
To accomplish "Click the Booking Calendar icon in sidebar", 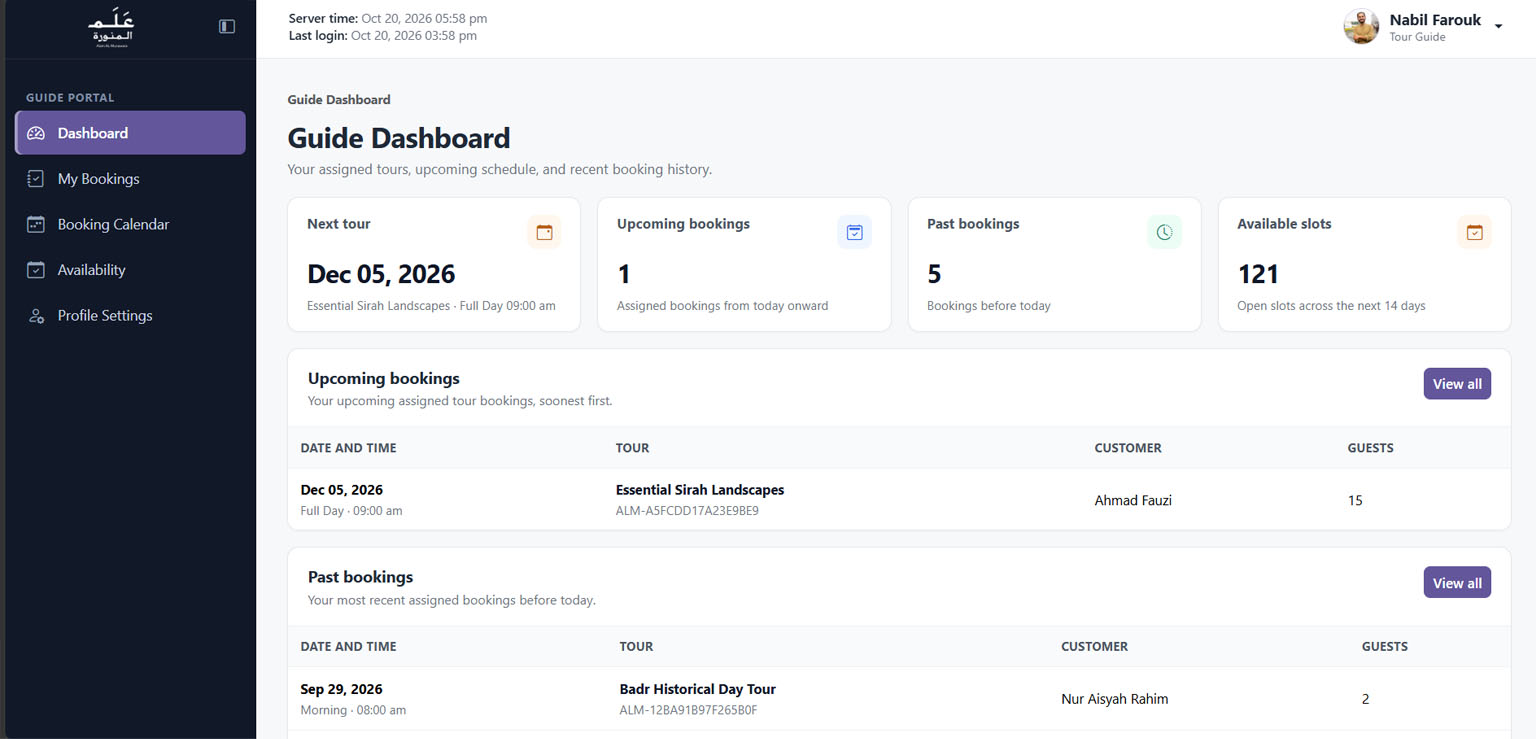I will coord(36,224).
